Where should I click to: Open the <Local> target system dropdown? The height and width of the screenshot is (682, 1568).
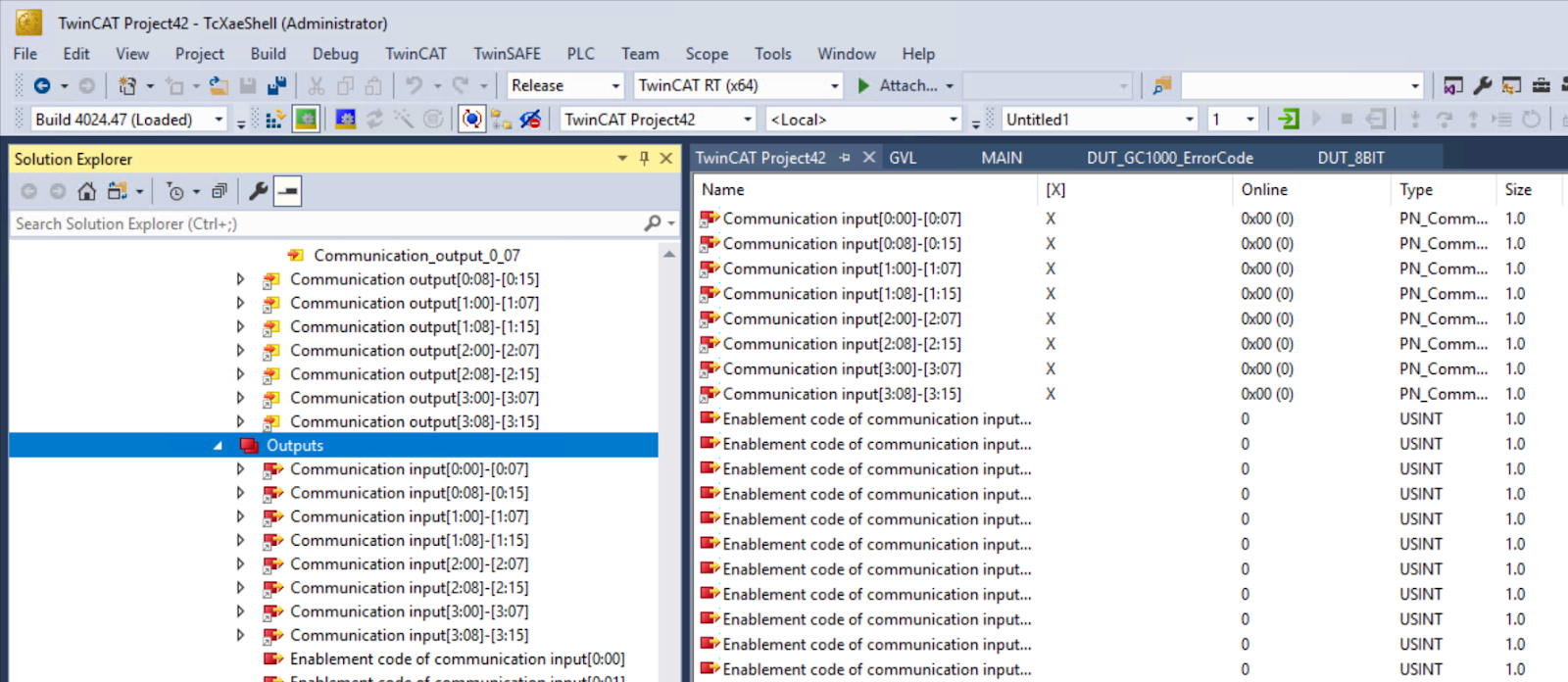click(x=954, y=120)
